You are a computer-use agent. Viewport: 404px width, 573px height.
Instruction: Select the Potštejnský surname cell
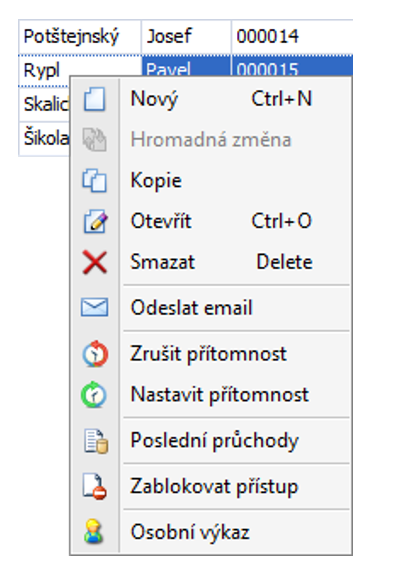[80, 37]
